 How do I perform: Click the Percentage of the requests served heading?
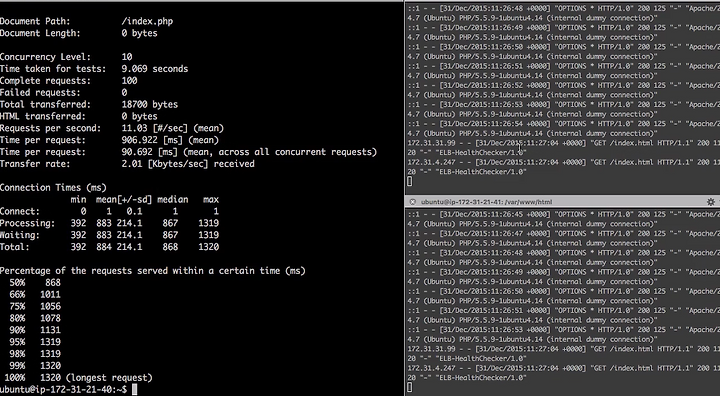152,271
